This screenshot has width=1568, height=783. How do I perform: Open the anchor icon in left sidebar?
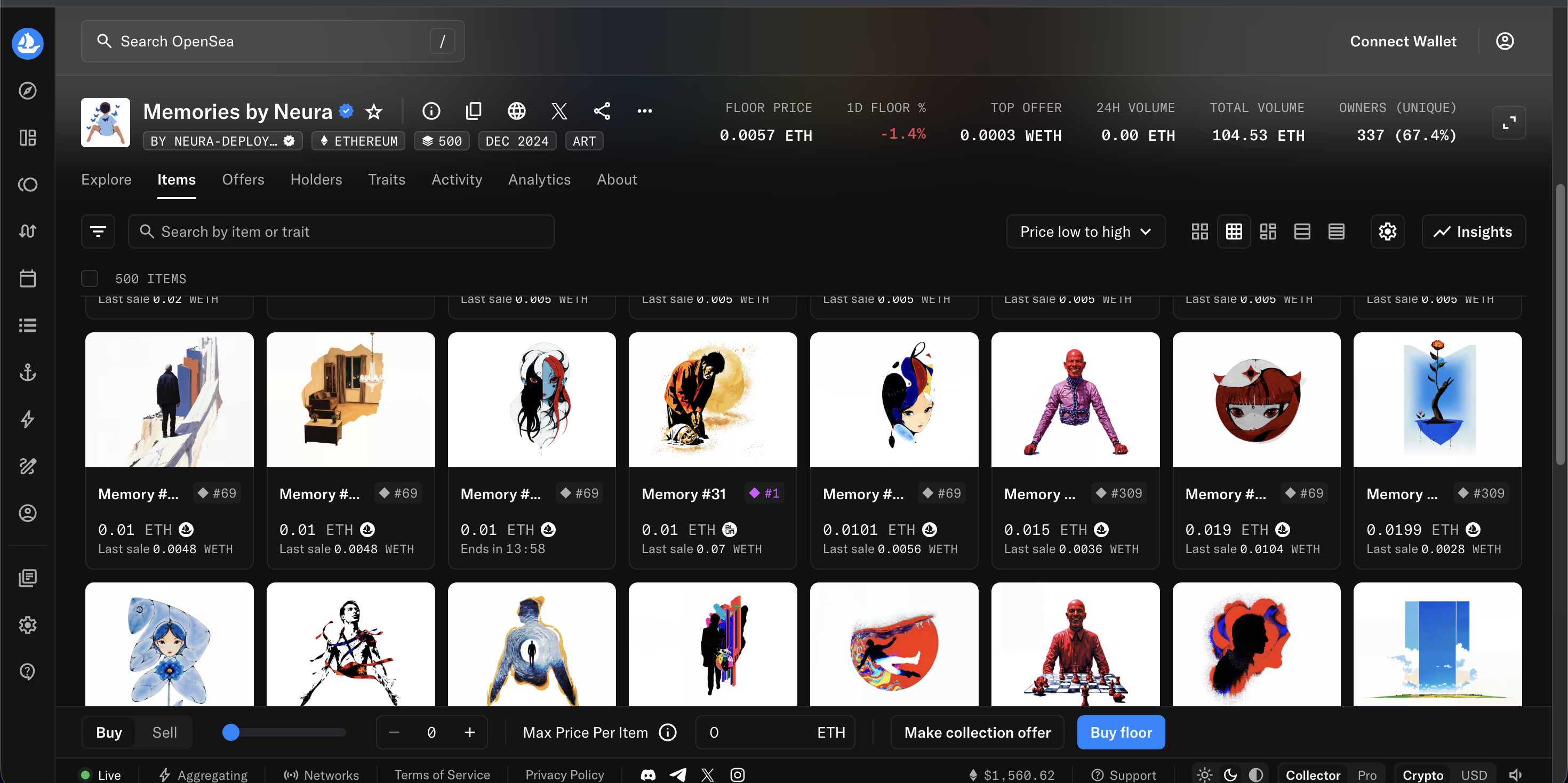(27, 372)
